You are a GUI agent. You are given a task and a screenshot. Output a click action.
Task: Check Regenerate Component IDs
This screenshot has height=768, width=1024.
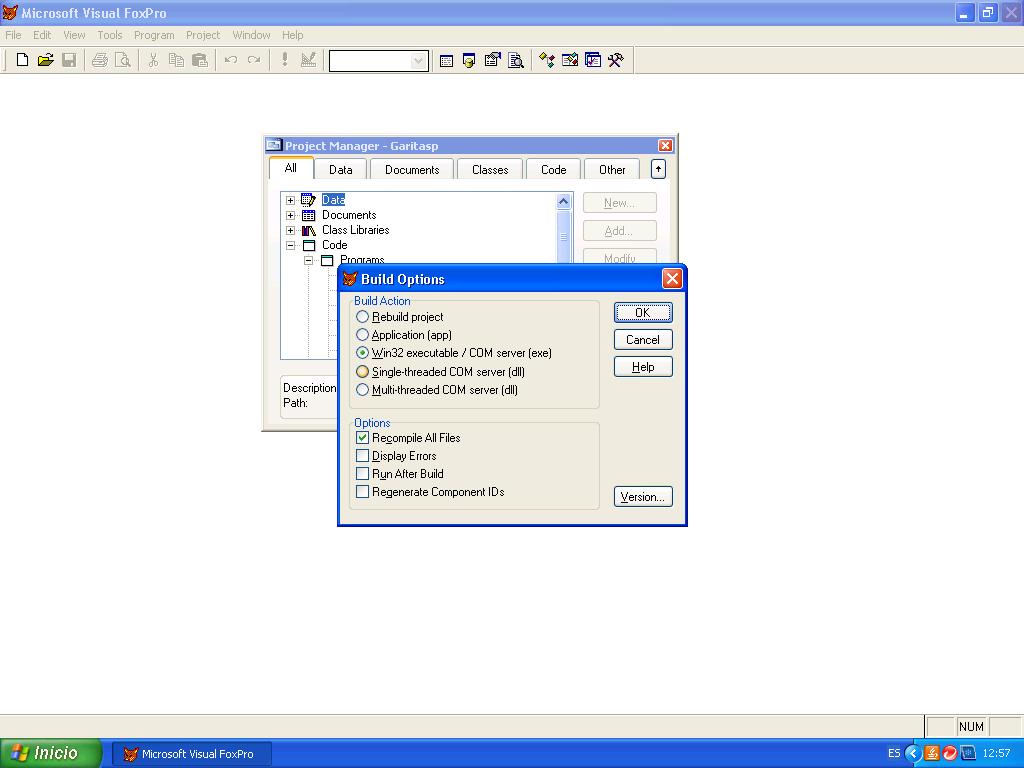[x=362, y=491]
